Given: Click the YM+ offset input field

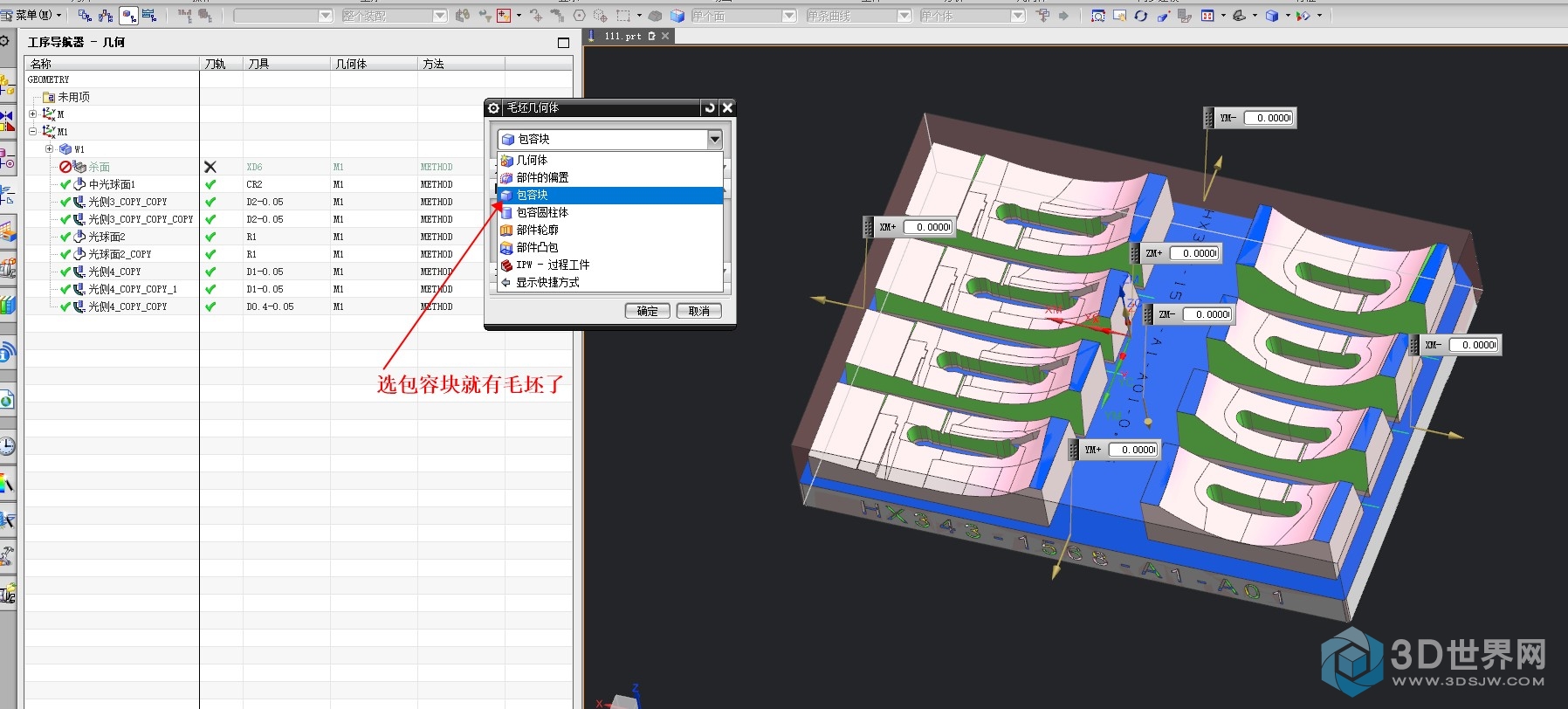Looking at the screenshot, I should click(x=1134, y=450).
